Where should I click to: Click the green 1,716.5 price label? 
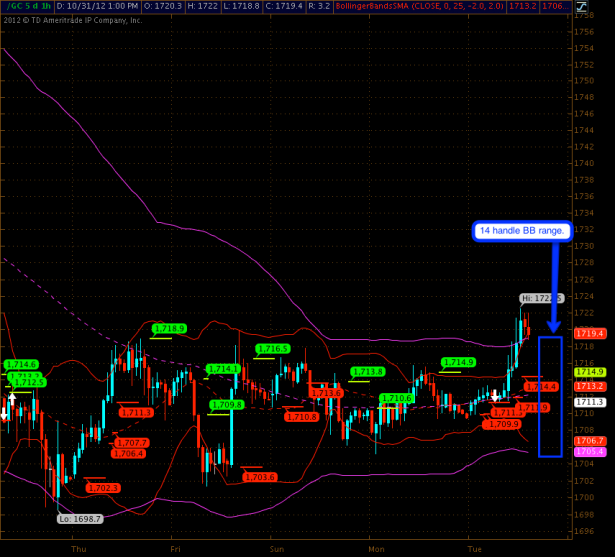272,349
